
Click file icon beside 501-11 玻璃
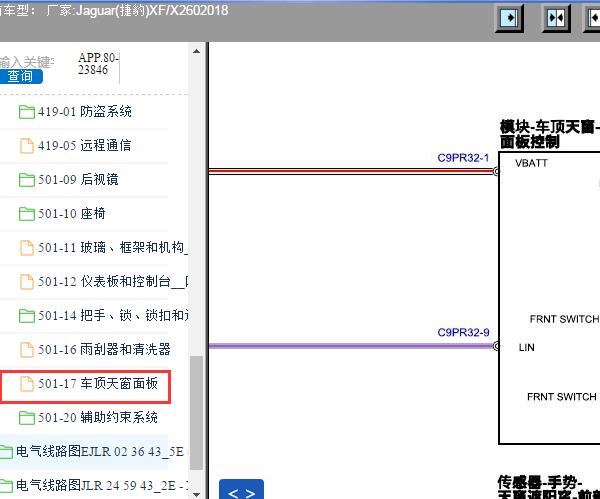click(x=26, y=248)
